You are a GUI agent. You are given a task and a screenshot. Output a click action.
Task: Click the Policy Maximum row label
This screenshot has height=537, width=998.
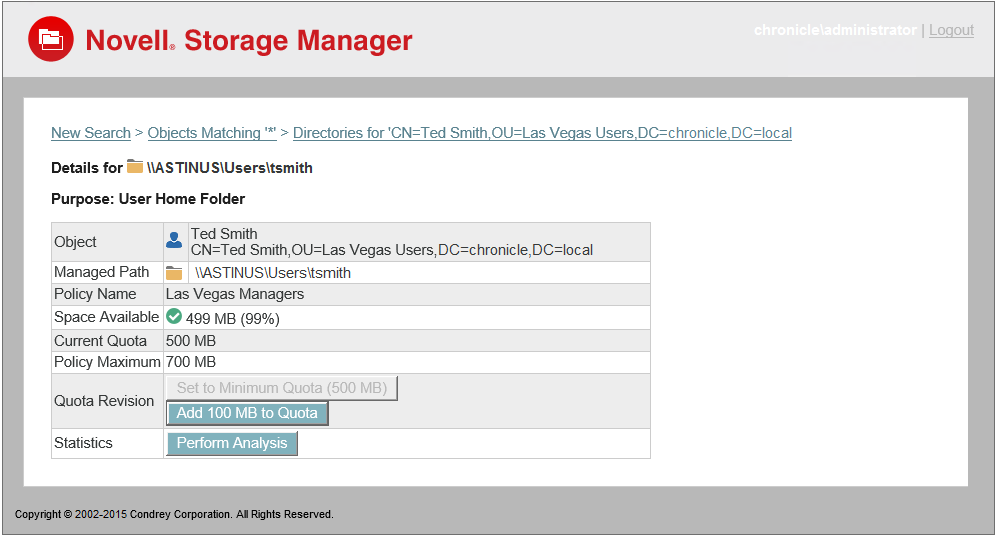pos(107,362)
